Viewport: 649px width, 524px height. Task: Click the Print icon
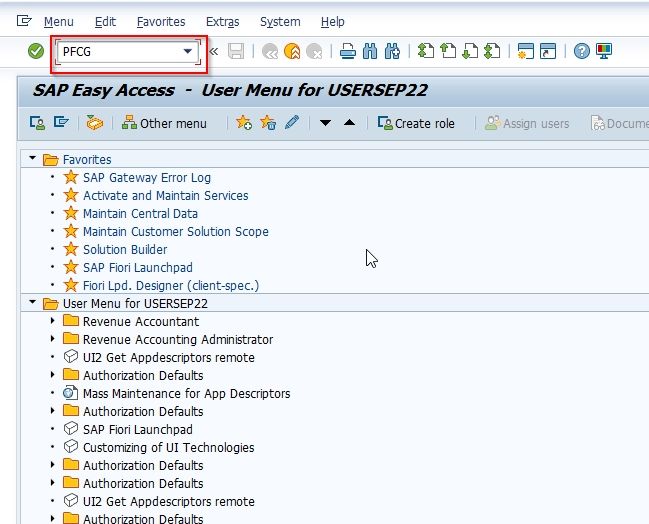tap(348, 51)
